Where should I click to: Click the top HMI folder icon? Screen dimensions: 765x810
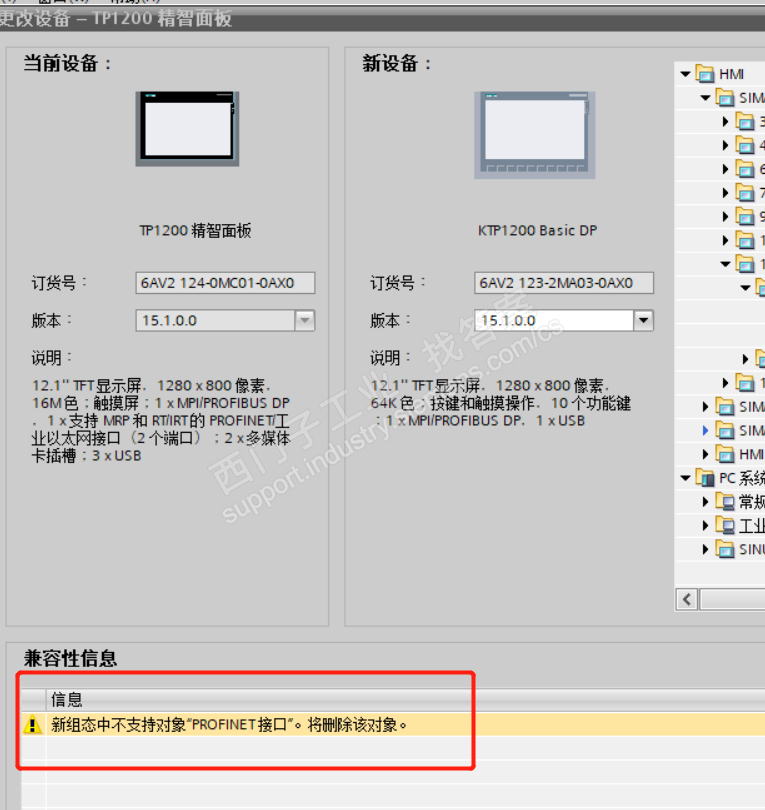(x=705, y=74)
